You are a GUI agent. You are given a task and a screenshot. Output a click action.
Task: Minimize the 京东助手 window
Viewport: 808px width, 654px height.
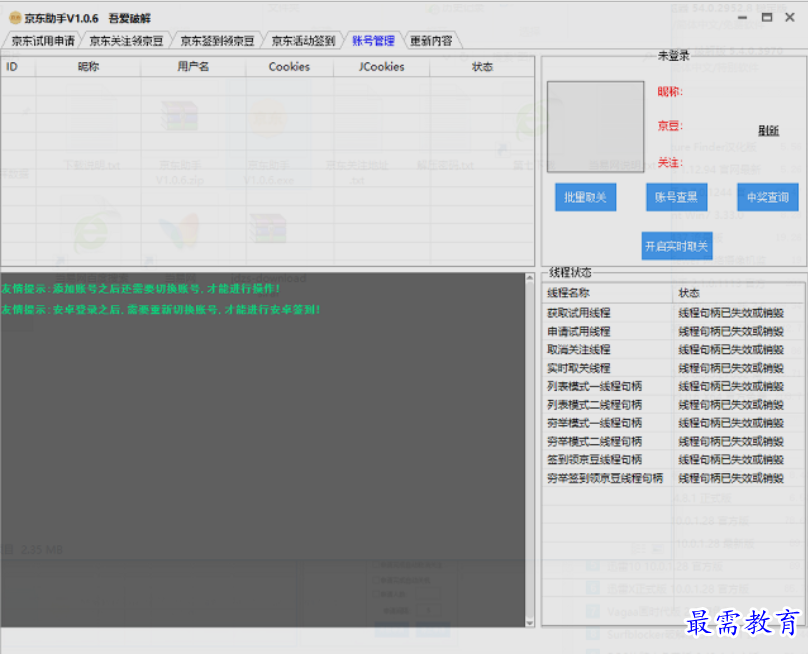tap(742, 18)
